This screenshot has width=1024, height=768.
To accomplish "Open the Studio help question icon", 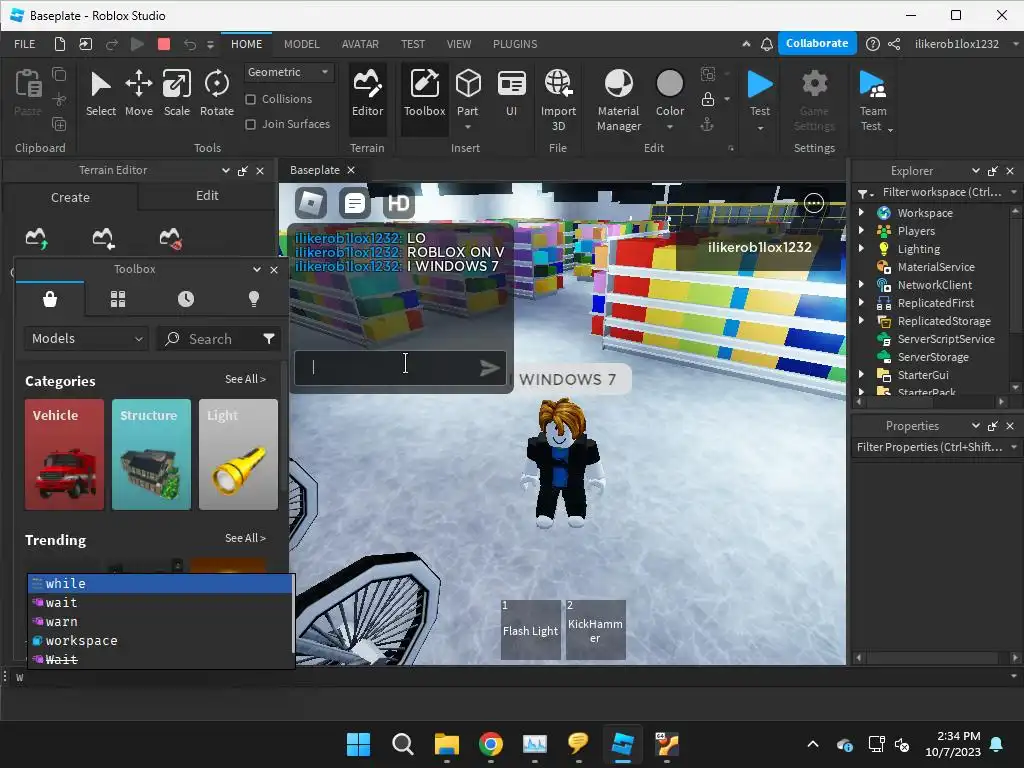I will (872, 44).
